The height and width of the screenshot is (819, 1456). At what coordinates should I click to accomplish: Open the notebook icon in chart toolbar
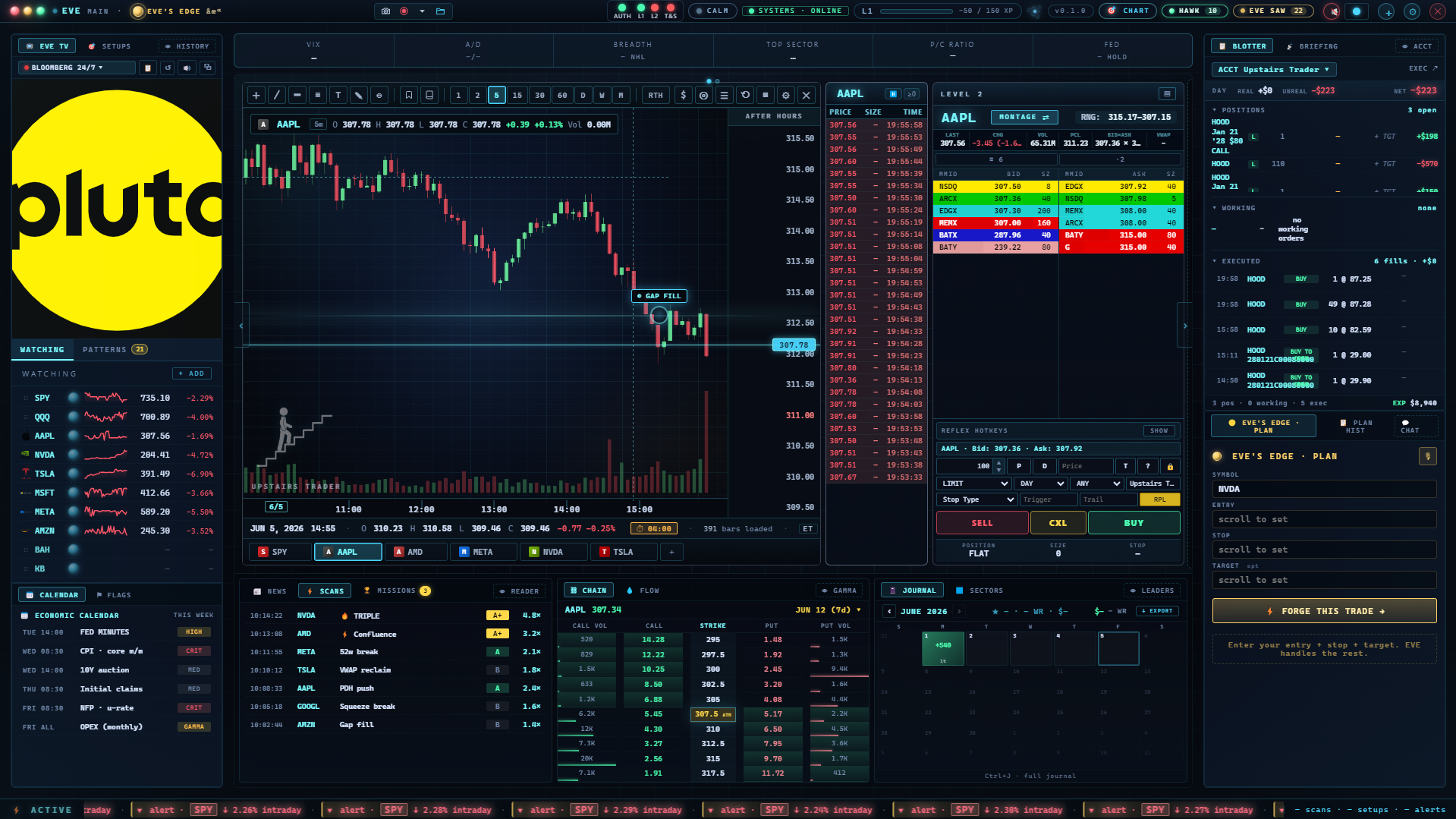(x=429, y=96)
